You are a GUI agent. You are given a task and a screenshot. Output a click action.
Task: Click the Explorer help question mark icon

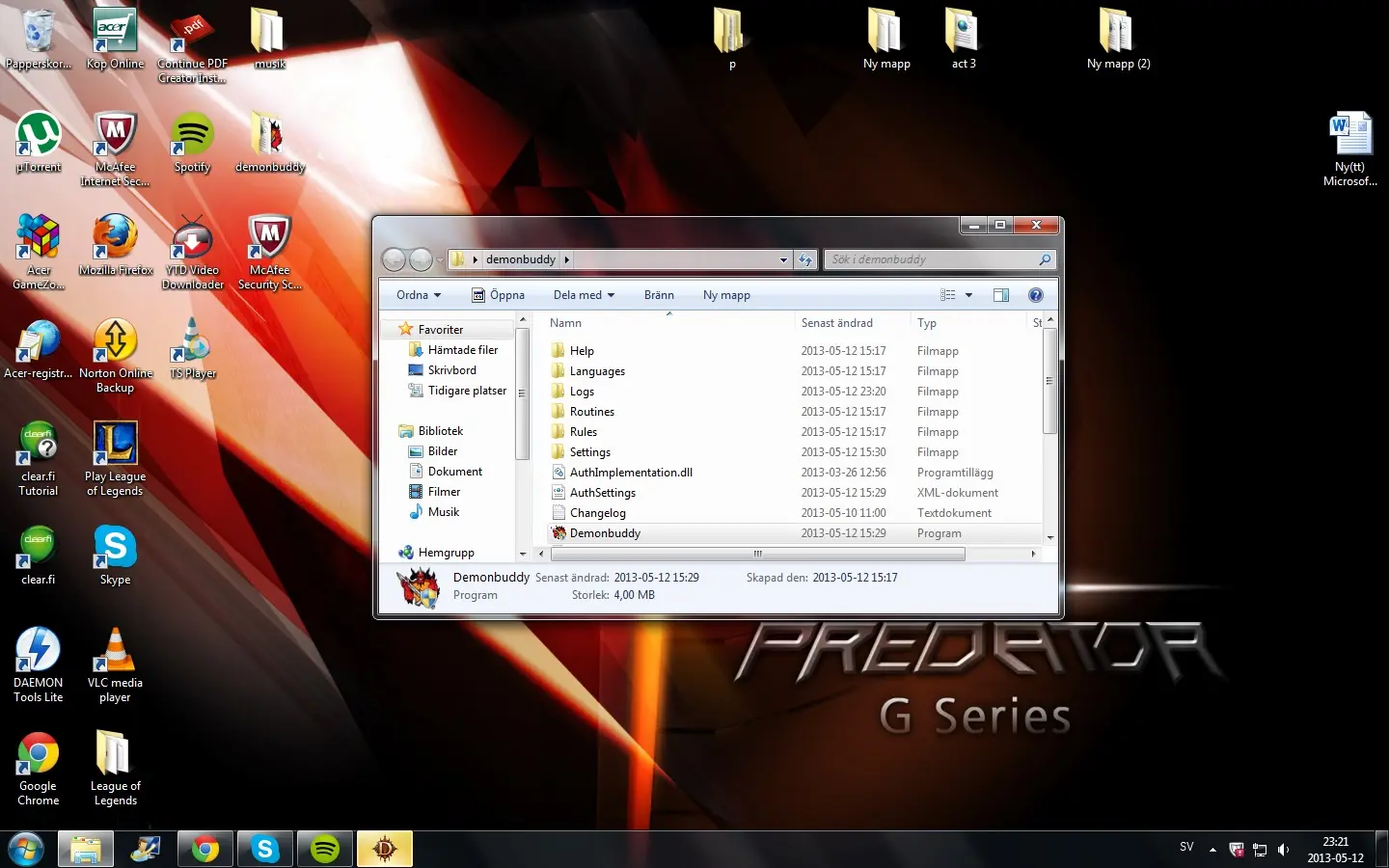pos(1035,295)
